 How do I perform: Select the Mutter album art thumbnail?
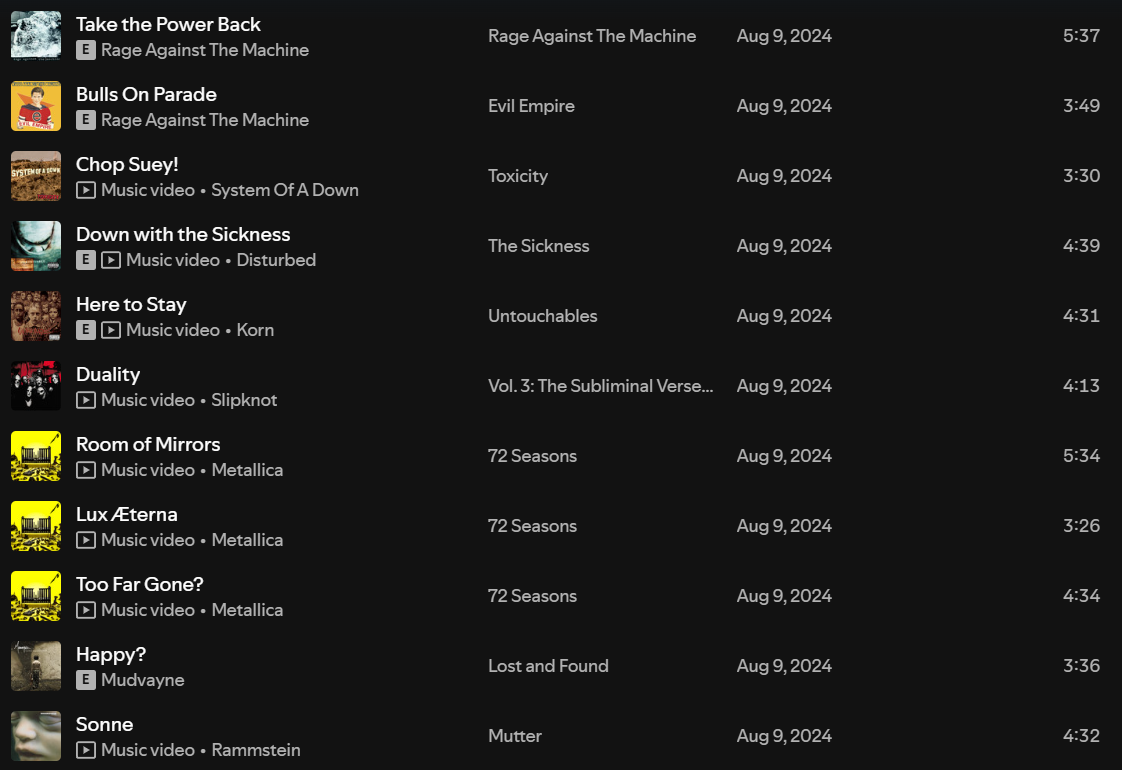36,736
